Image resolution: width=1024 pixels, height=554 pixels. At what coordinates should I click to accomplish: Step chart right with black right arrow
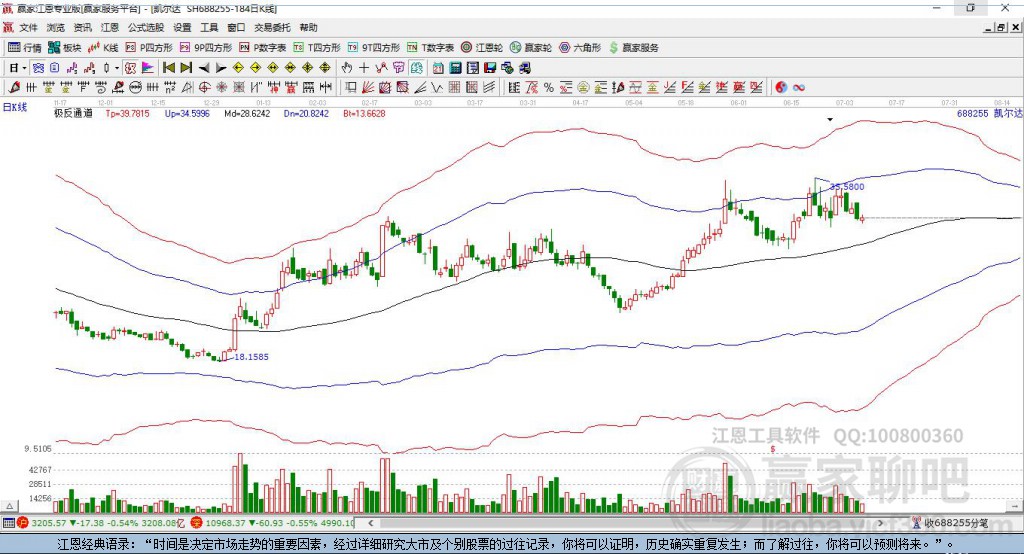coord(221,68)
